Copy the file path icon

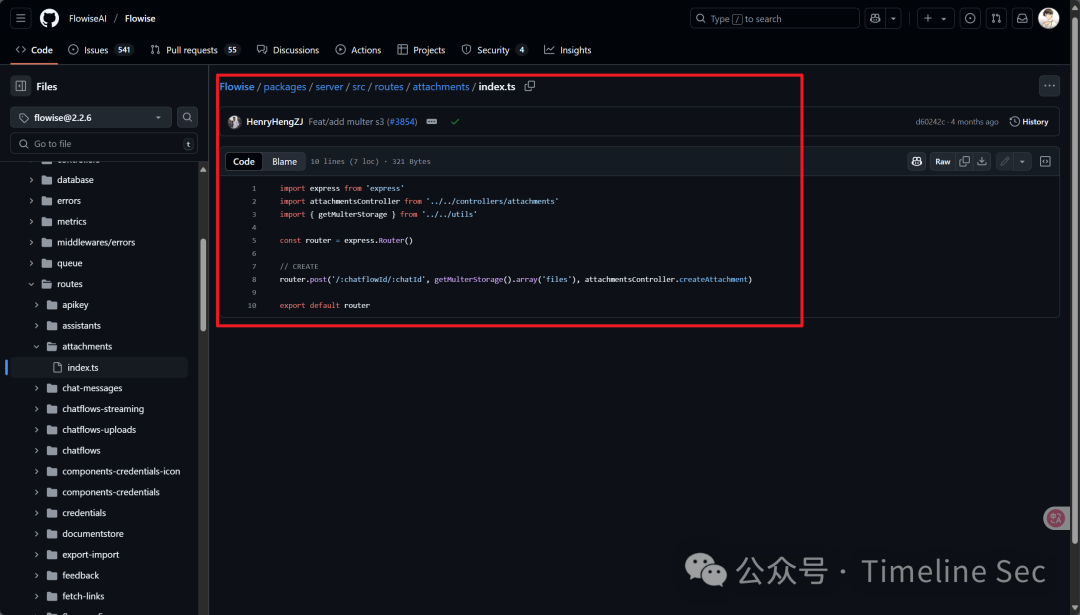[530, 86]
